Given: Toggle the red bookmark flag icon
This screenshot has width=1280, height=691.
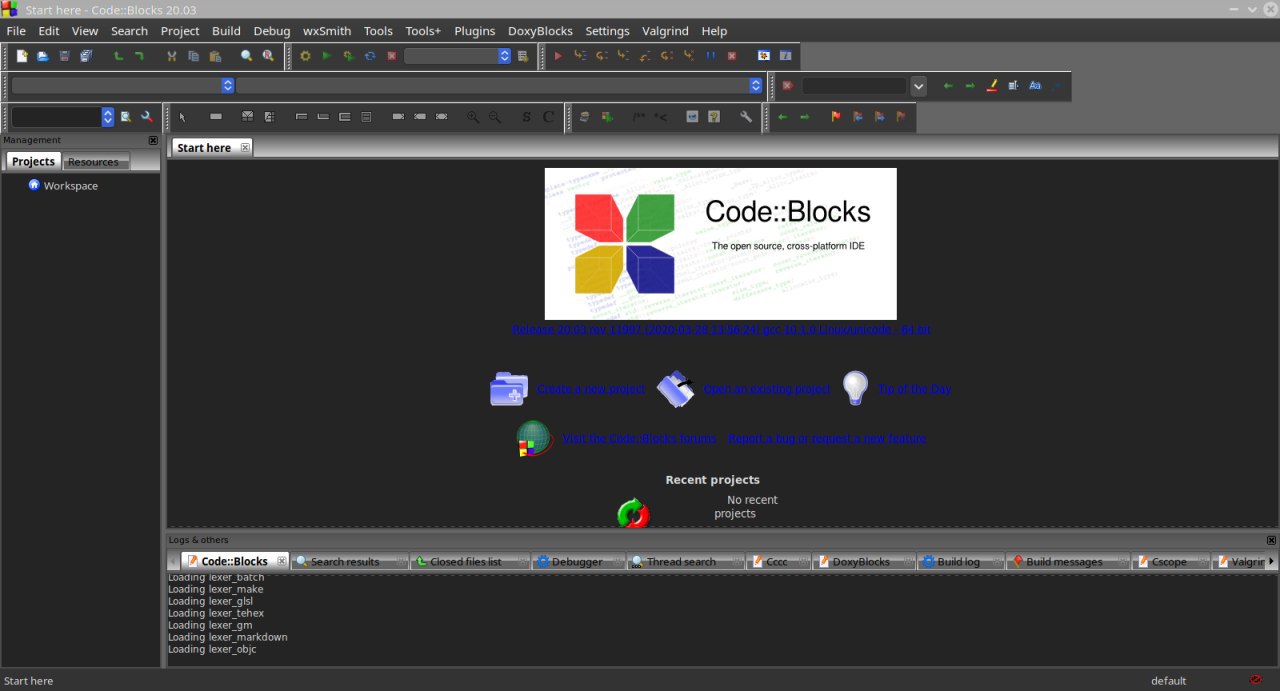Looking at the screenshot, I should tap(836, 117).
